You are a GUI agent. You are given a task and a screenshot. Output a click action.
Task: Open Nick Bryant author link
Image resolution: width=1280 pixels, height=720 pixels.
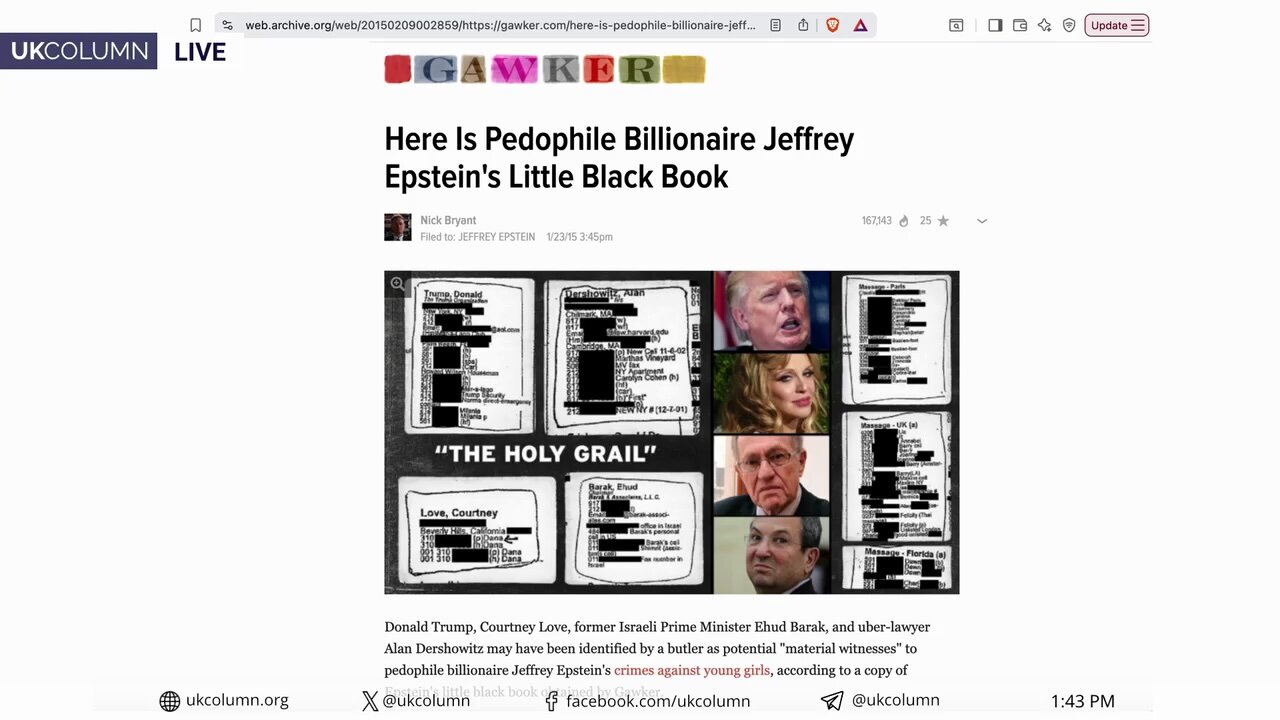(448, 220)
